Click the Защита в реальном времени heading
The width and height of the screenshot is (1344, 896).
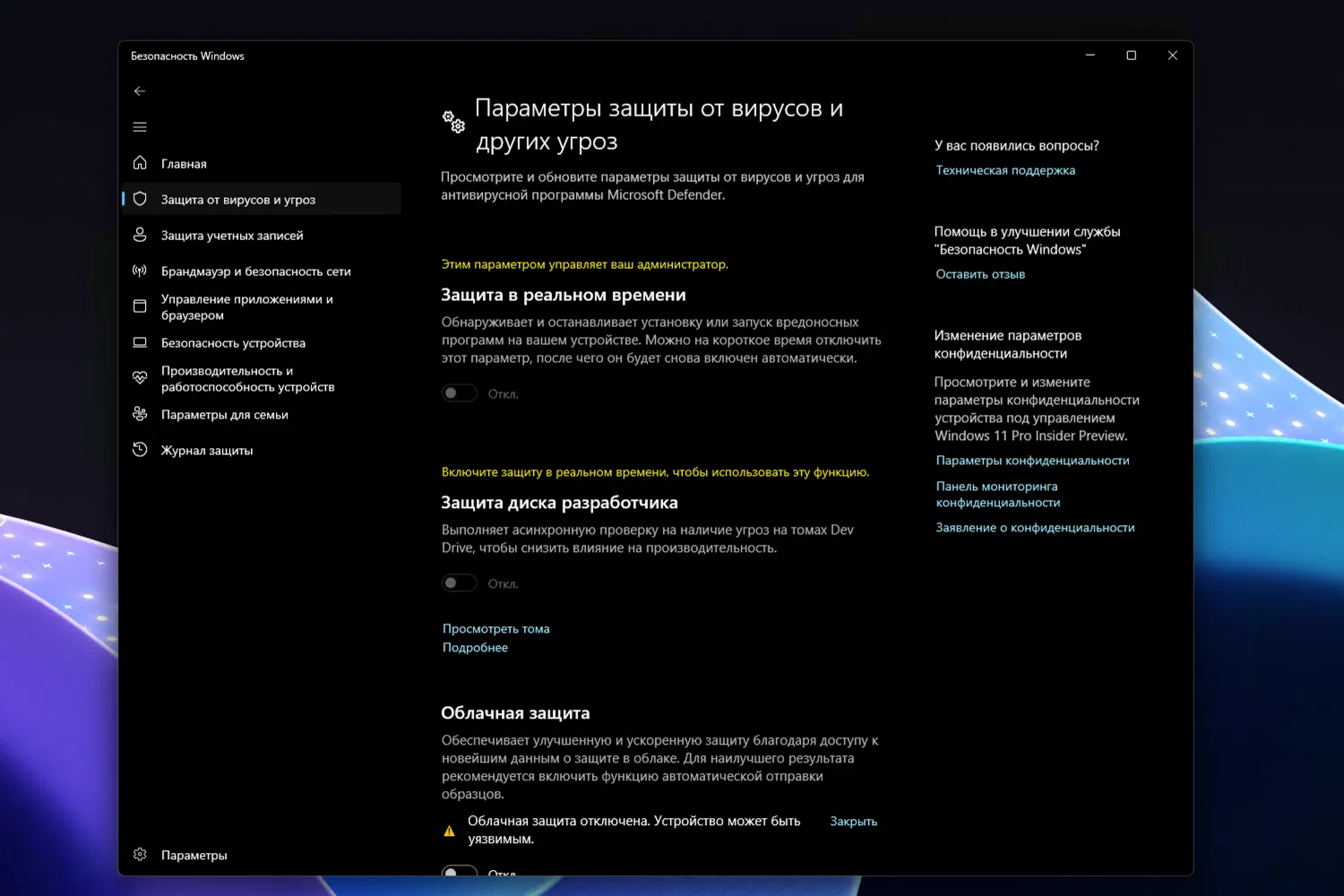click(563, 295)
